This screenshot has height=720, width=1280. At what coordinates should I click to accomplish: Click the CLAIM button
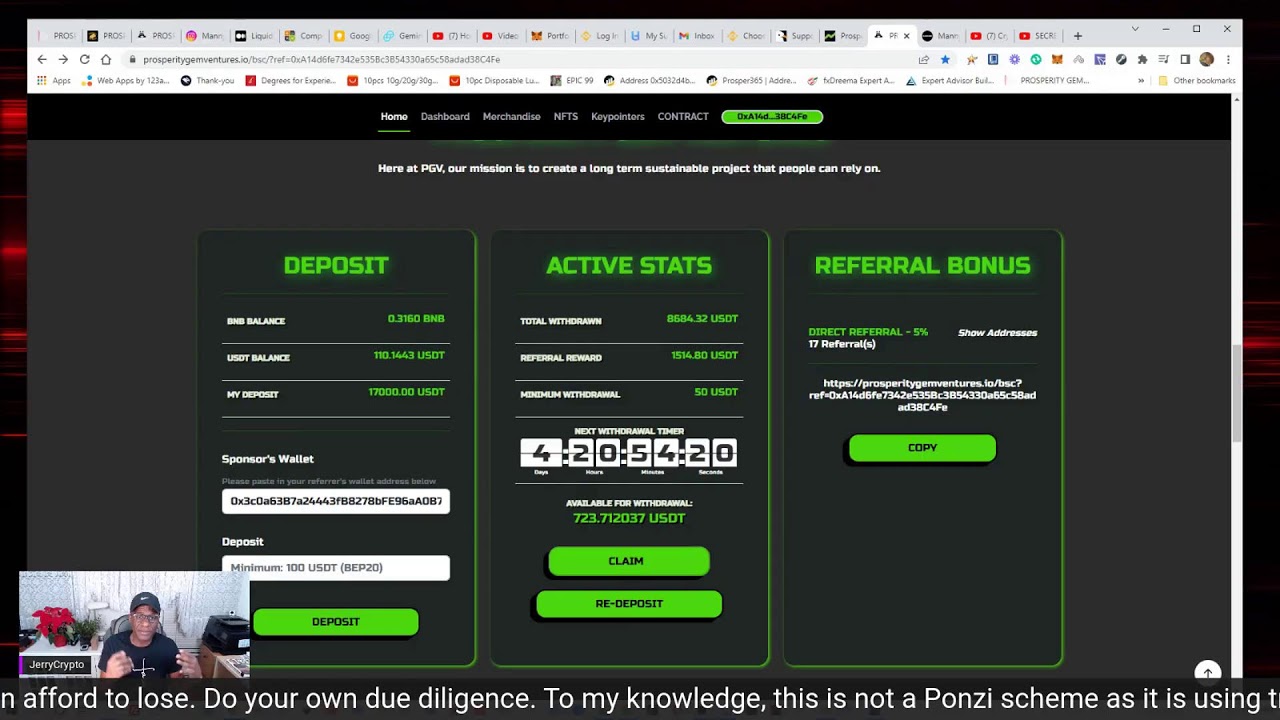coord(628,561)
